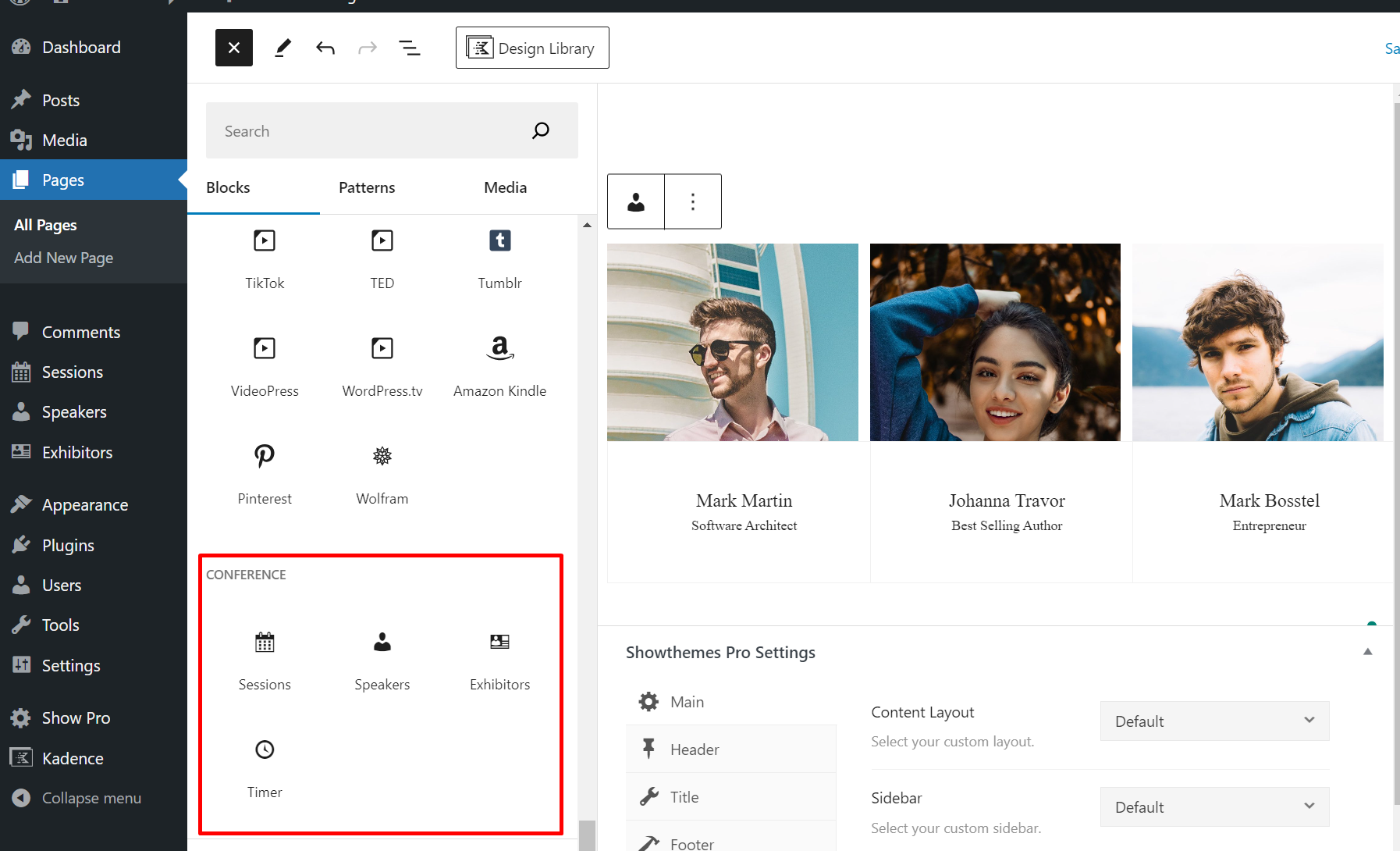Collapse the admin sidebar menu
This screenshot has height=851, width=1400.
(x=94, y=799)
